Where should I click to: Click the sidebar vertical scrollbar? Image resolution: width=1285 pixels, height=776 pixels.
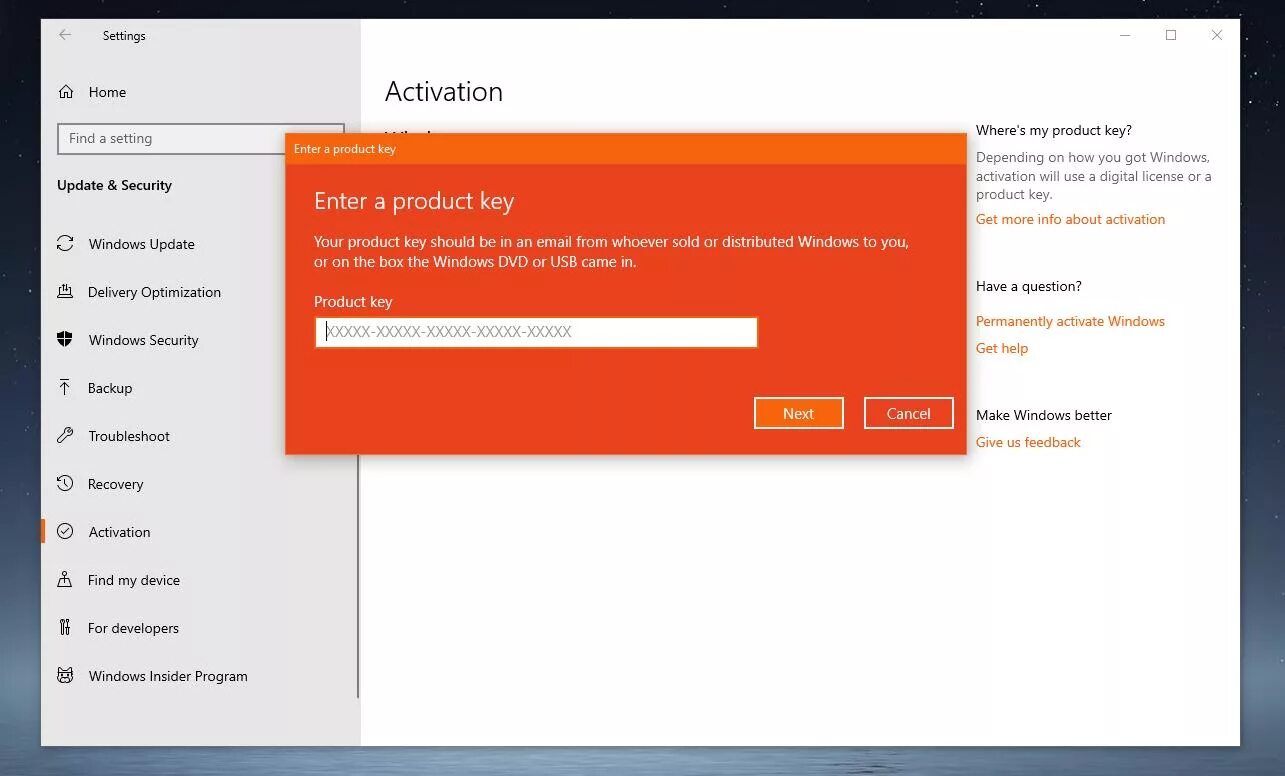357,575
